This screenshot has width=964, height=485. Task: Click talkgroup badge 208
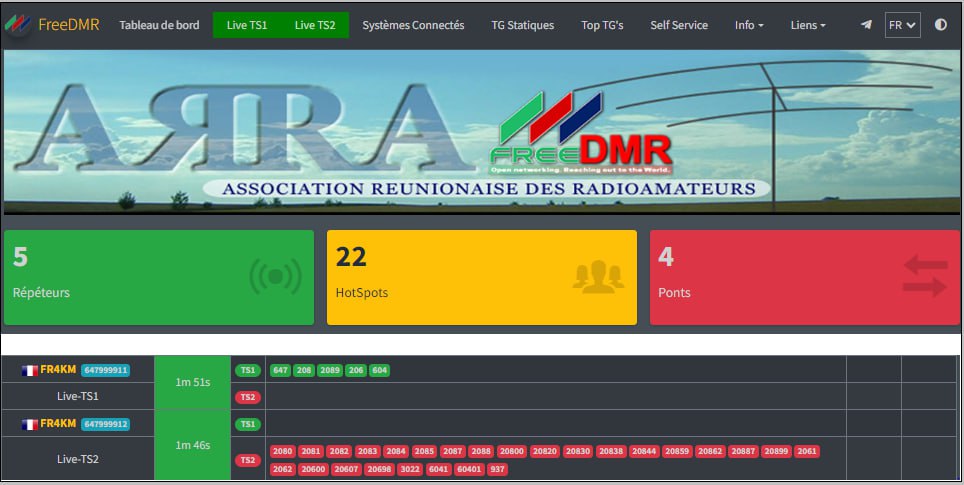(x=304, y=370)
